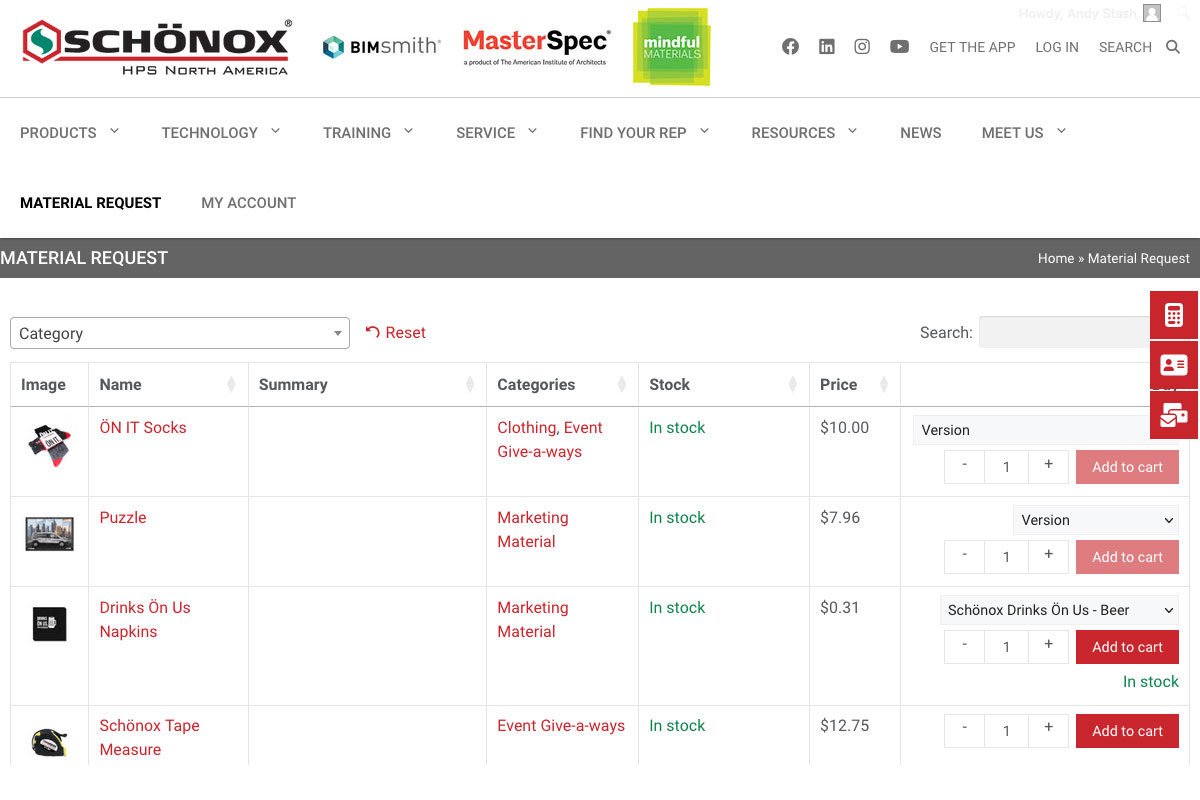Open Schönox Drinks Ön Us - Beer dropdown
This screenshot has height=800, width=1200.
coord(1059,610)
